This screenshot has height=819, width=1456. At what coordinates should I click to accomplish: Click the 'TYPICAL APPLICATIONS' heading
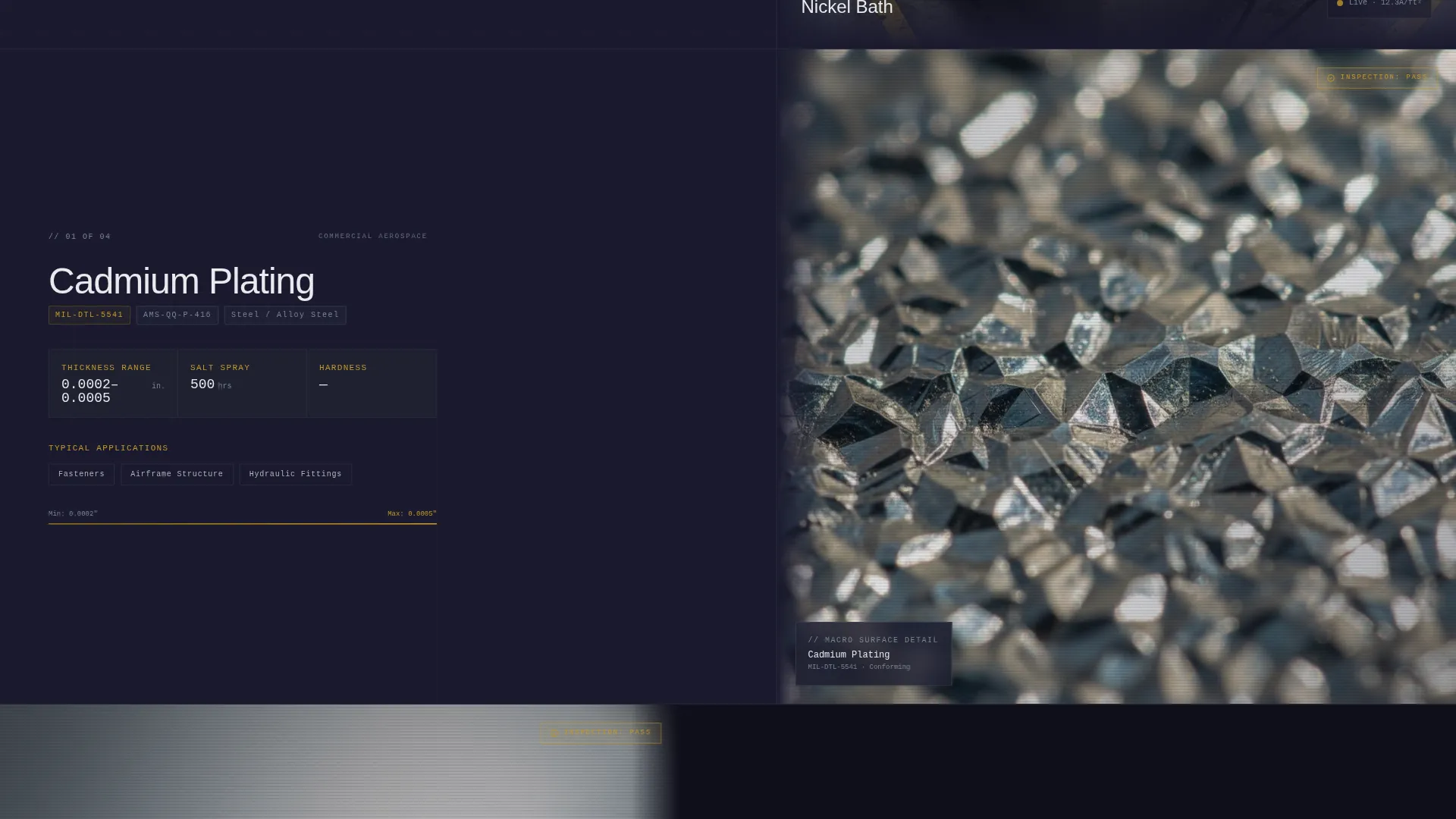coord(108,448)
